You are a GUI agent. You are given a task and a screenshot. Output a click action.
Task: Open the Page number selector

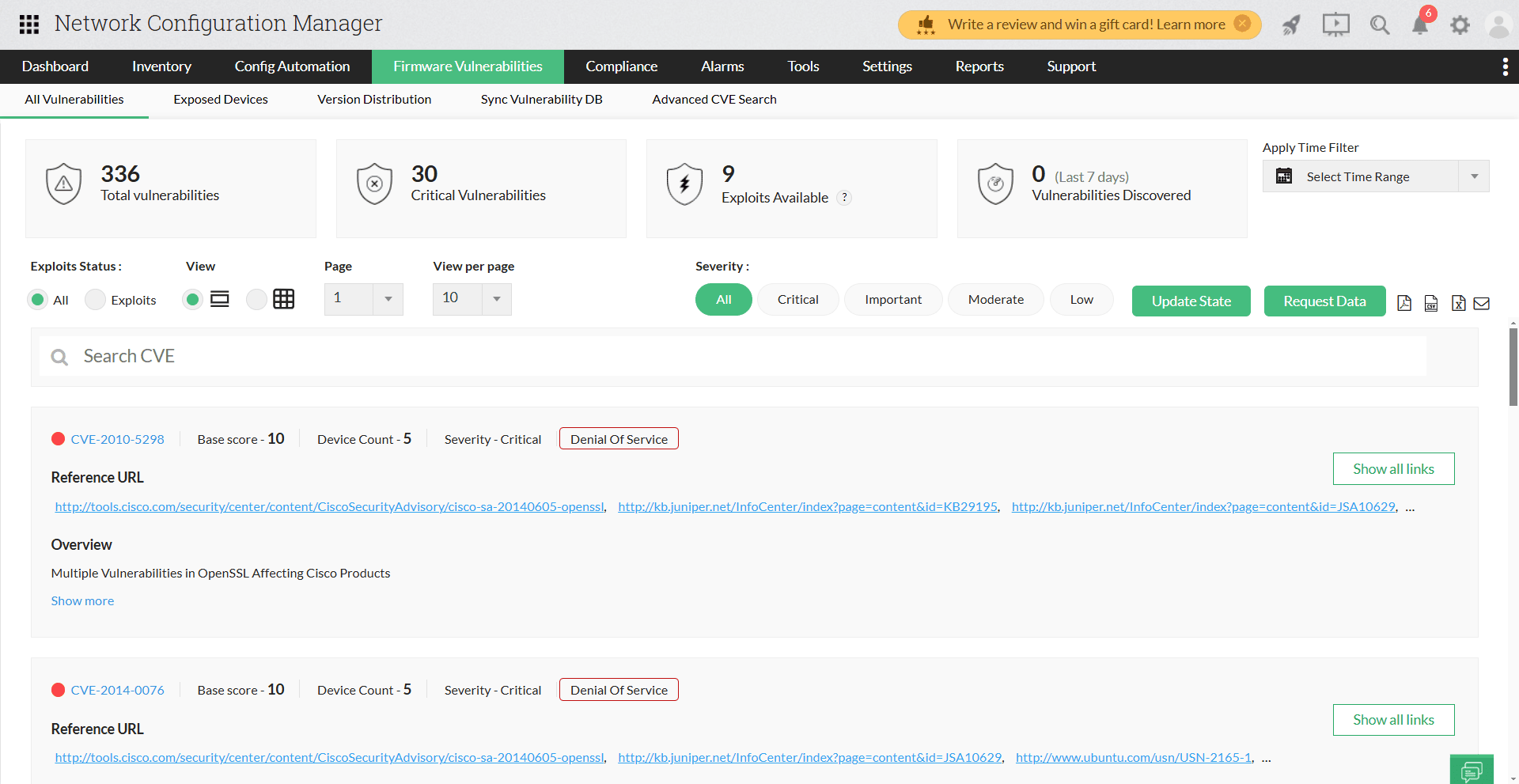pyautogui.click(x=362, y=299)
